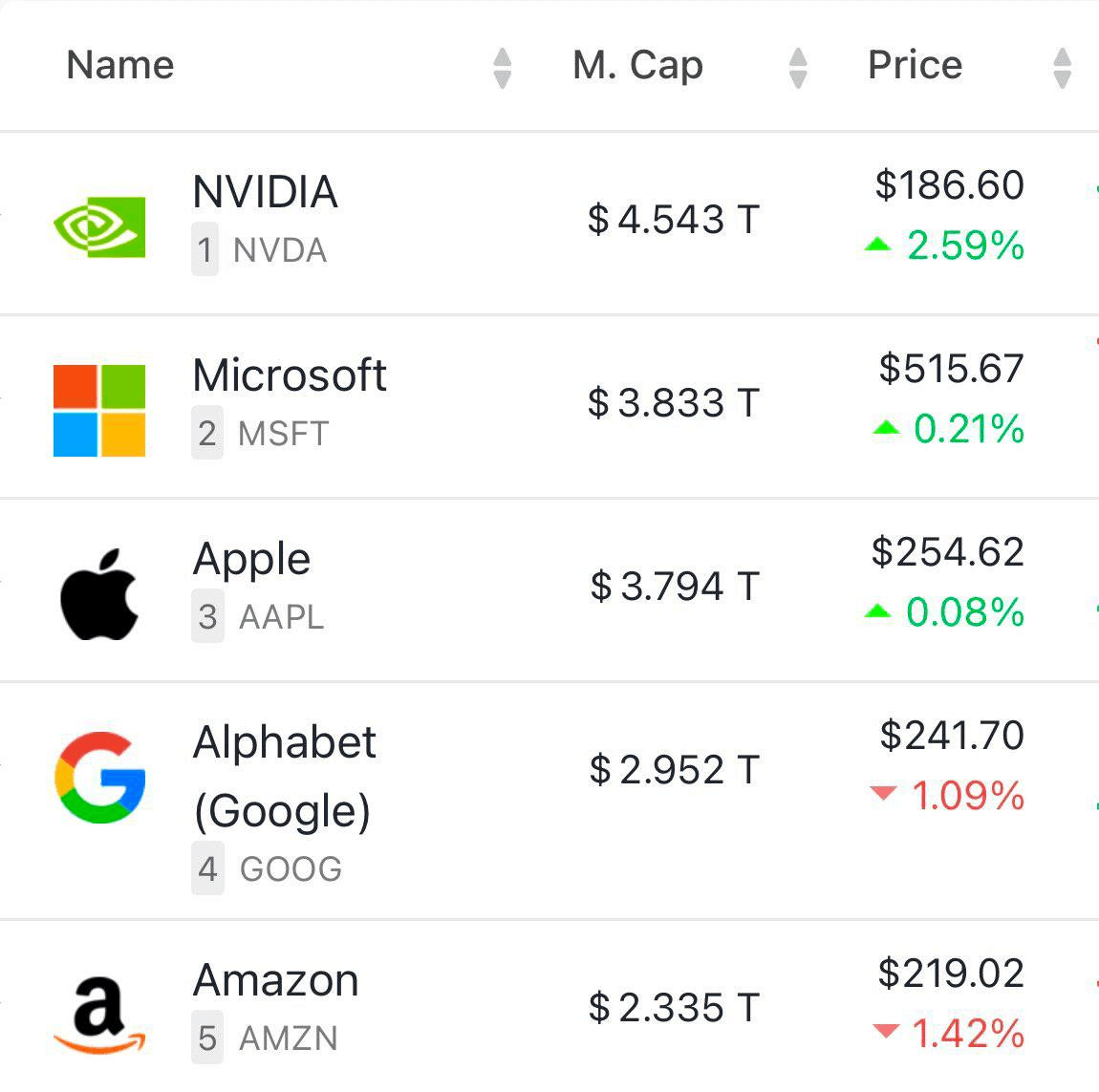Open the NVIDIA company link
Viewport: 1099px width, 1092px height.
coord(265,192)
